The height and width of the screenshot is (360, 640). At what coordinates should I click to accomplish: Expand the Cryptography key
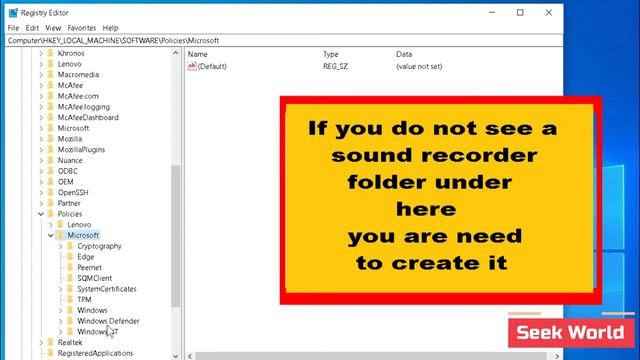pos(60,246)
